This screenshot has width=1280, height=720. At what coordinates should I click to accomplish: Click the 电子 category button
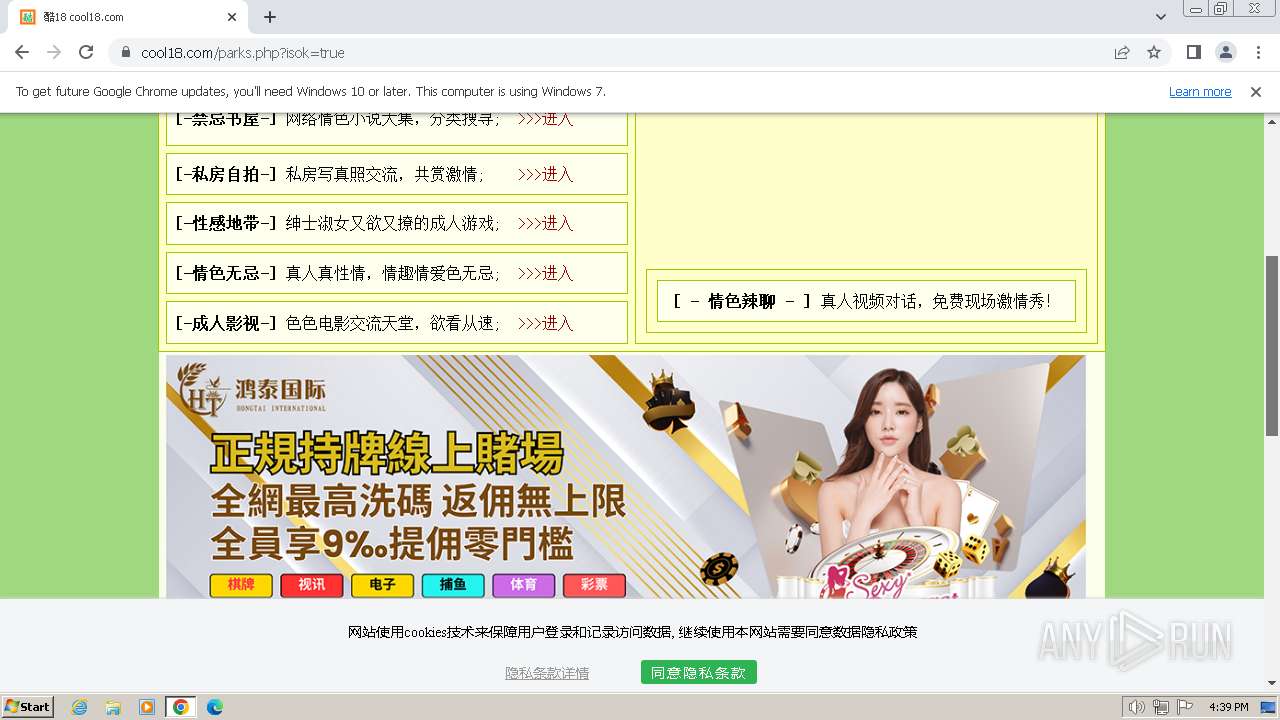pyautogui.click(x=383, y=585)
